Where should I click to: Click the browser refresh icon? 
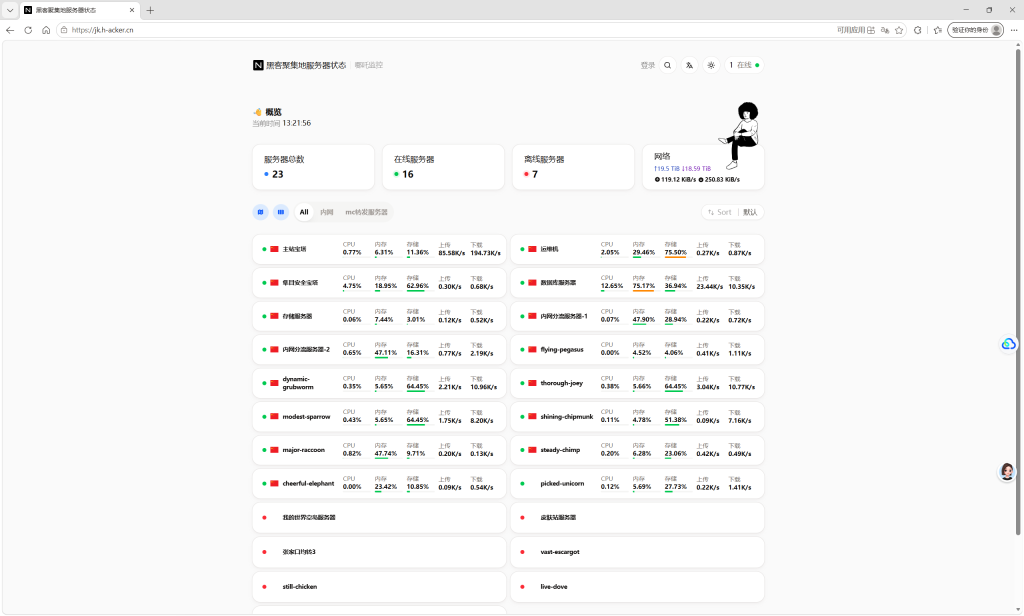28,30
